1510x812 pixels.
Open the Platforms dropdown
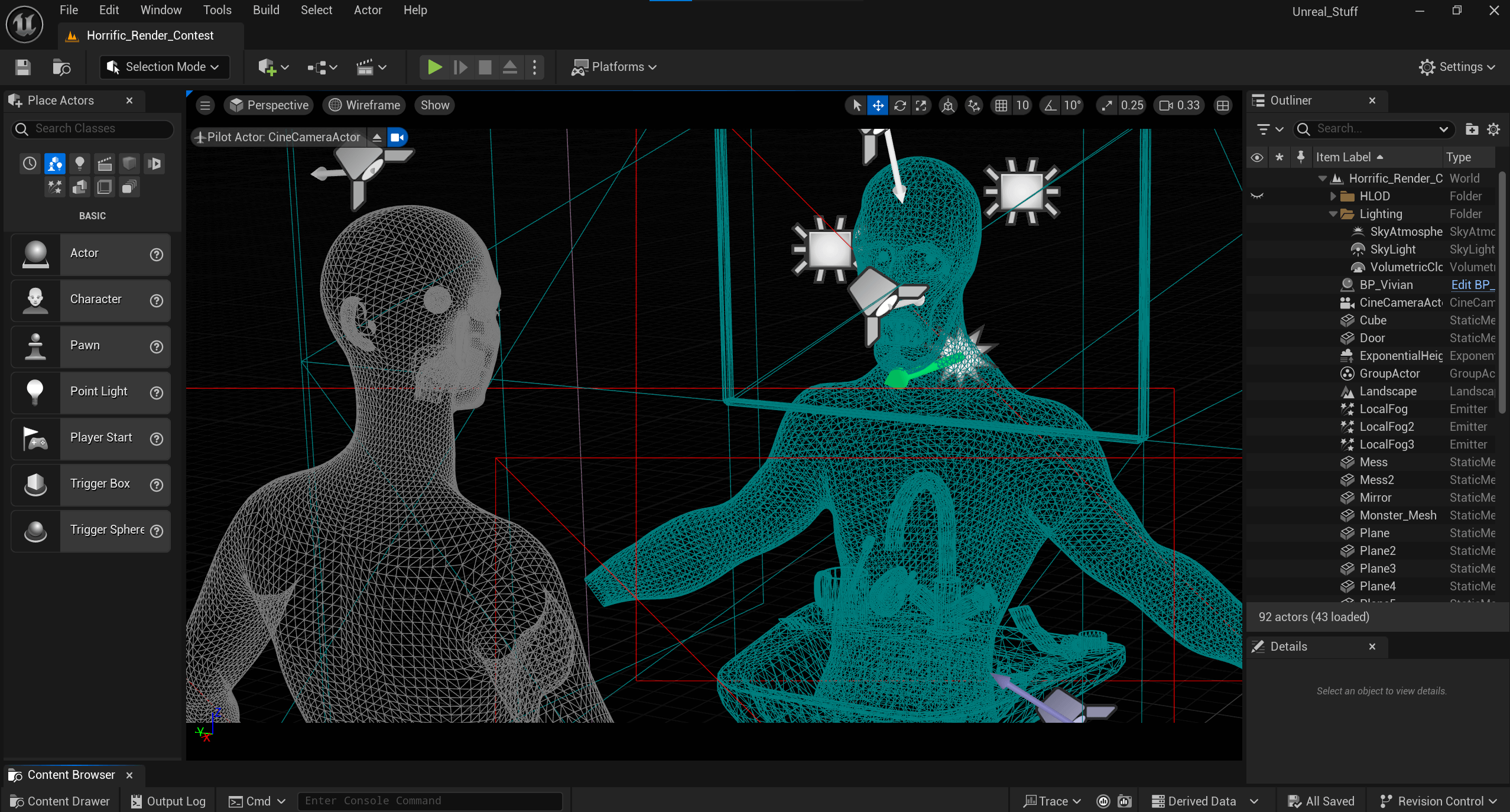click(x=614, y=67)
